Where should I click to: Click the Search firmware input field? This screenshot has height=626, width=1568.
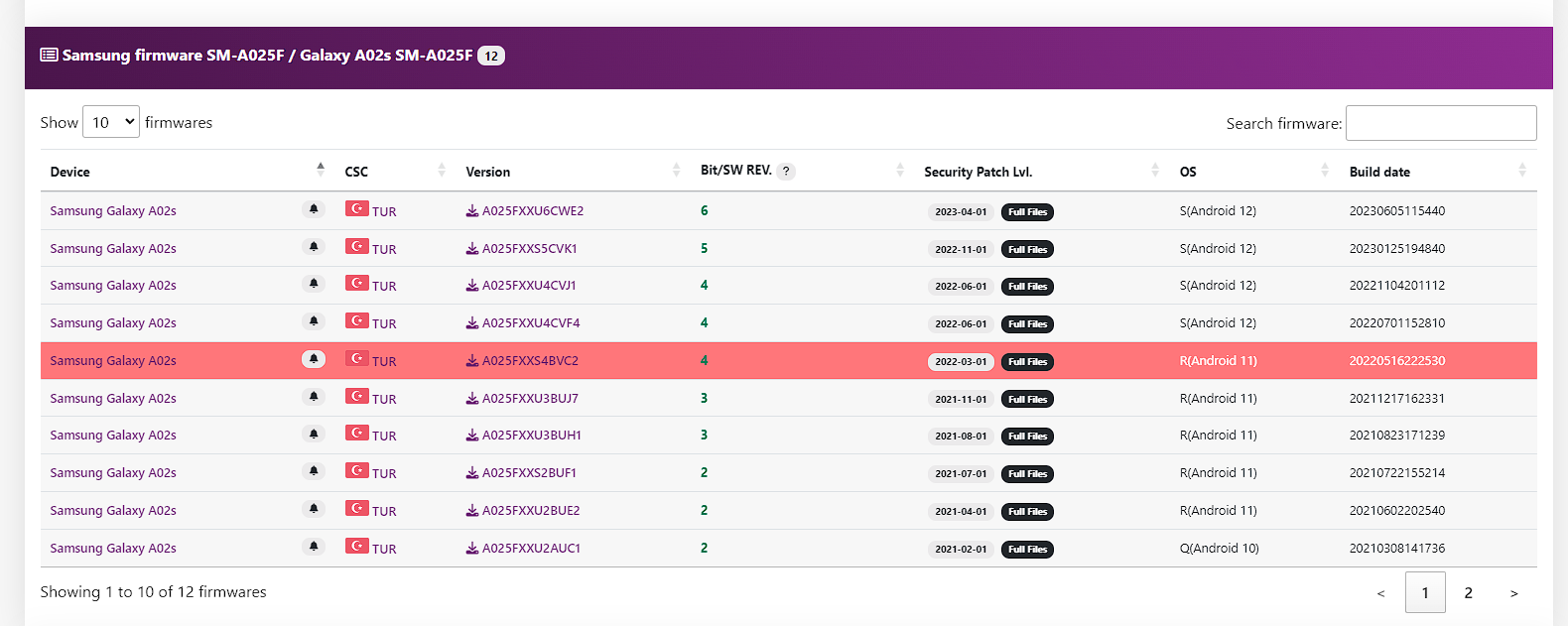(1440, 123)
